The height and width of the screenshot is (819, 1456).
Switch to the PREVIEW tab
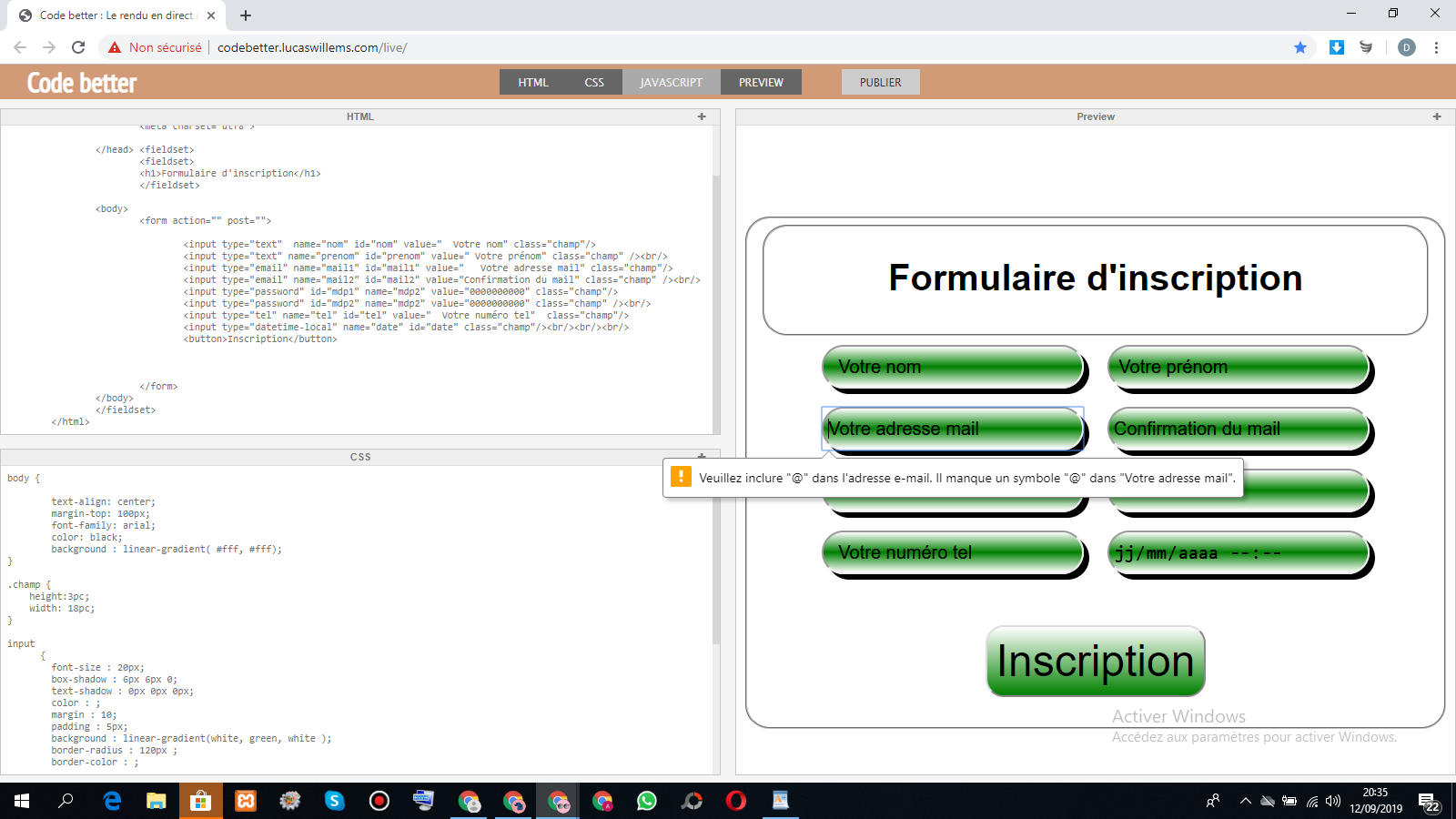761,82
